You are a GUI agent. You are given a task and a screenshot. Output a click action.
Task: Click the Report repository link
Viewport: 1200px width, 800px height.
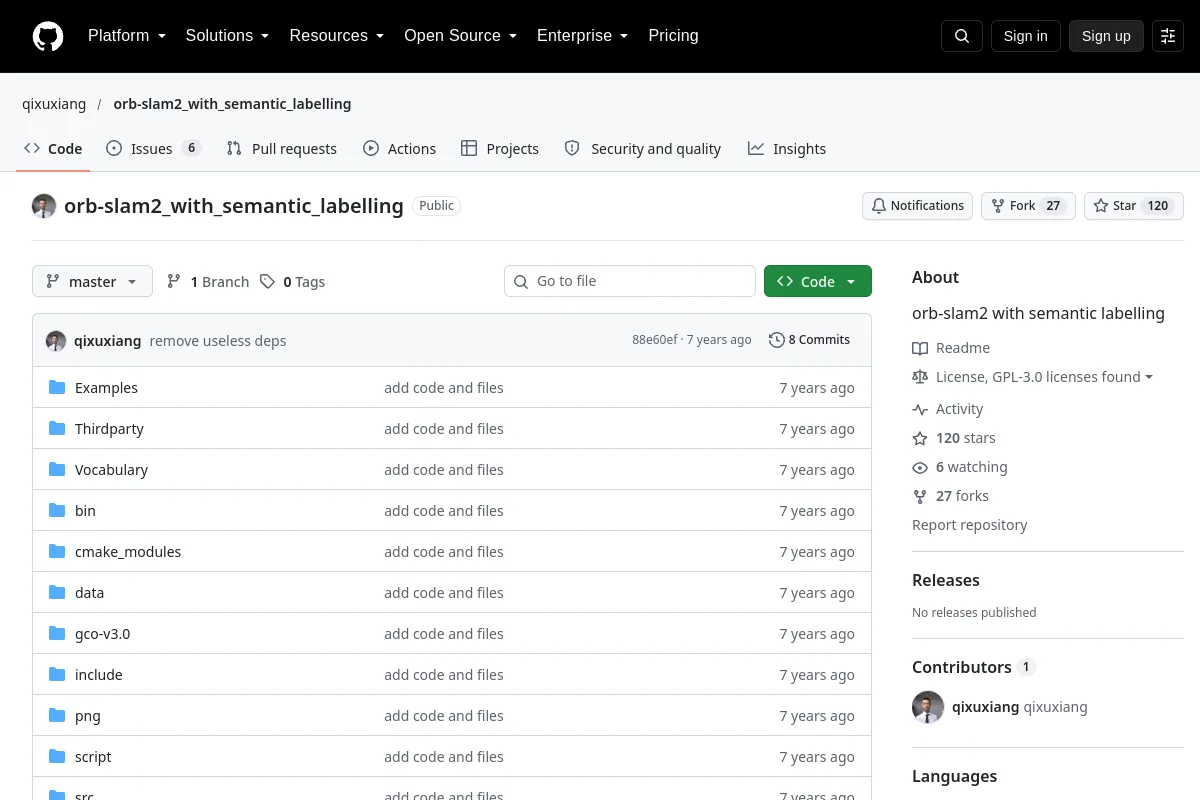(x=969, y=525)
